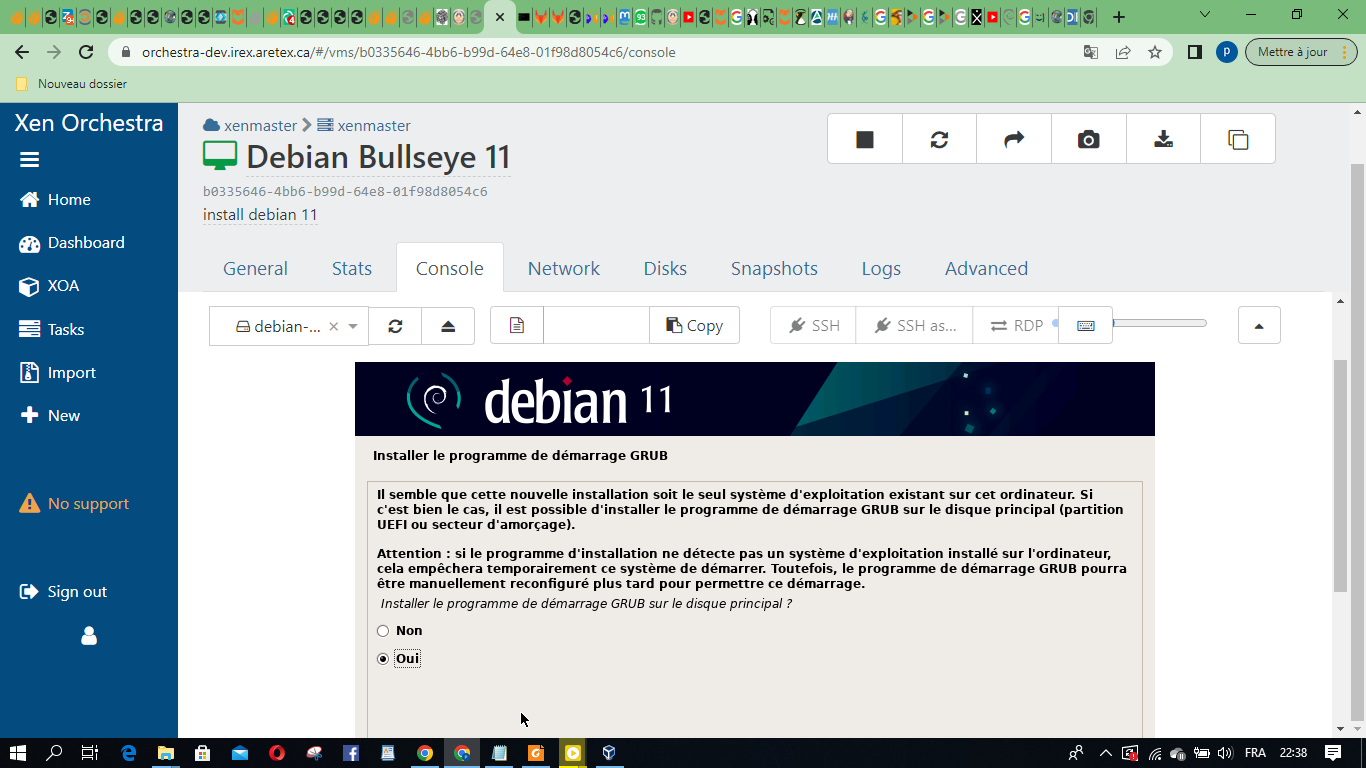
Task: Collapse the console toolbar with up arrow
Action: click(1259, 326)
